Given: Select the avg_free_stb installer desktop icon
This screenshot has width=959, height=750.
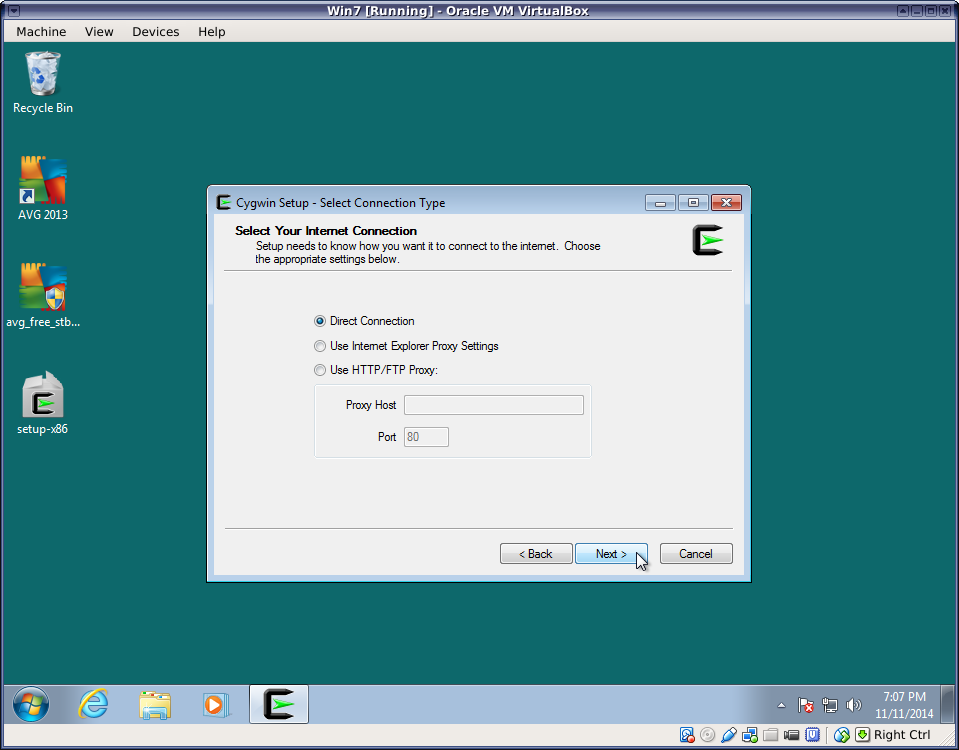Looking at the screenshot, I should coord(43,296).
